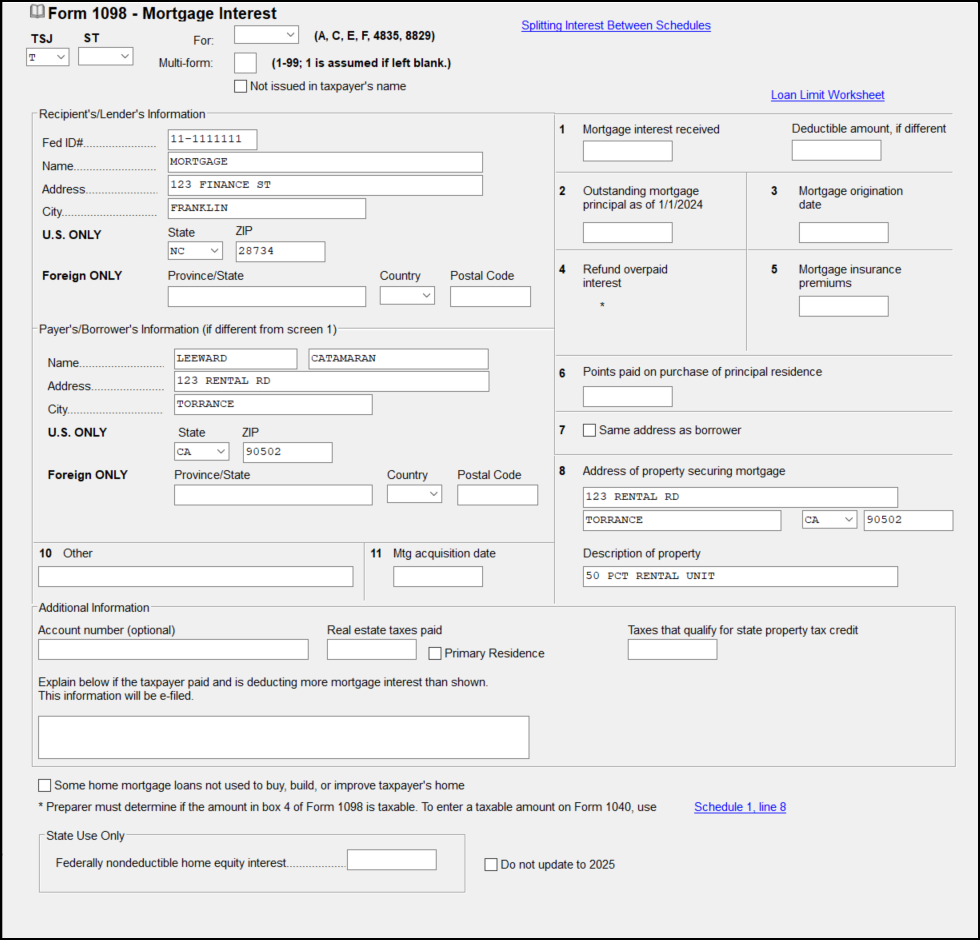The height and width of the screenshot is (940, 980).
Task: Open the TSJ dropdown
Action: point(48,57)
